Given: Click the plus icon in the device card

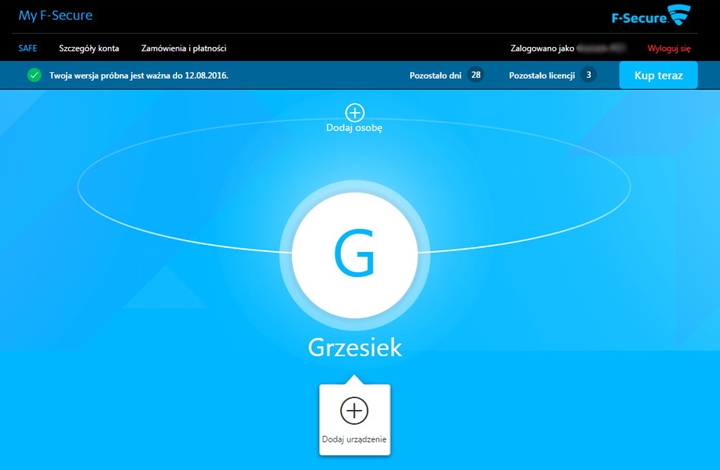Looking at the screenshot, I should coord(354,410).
